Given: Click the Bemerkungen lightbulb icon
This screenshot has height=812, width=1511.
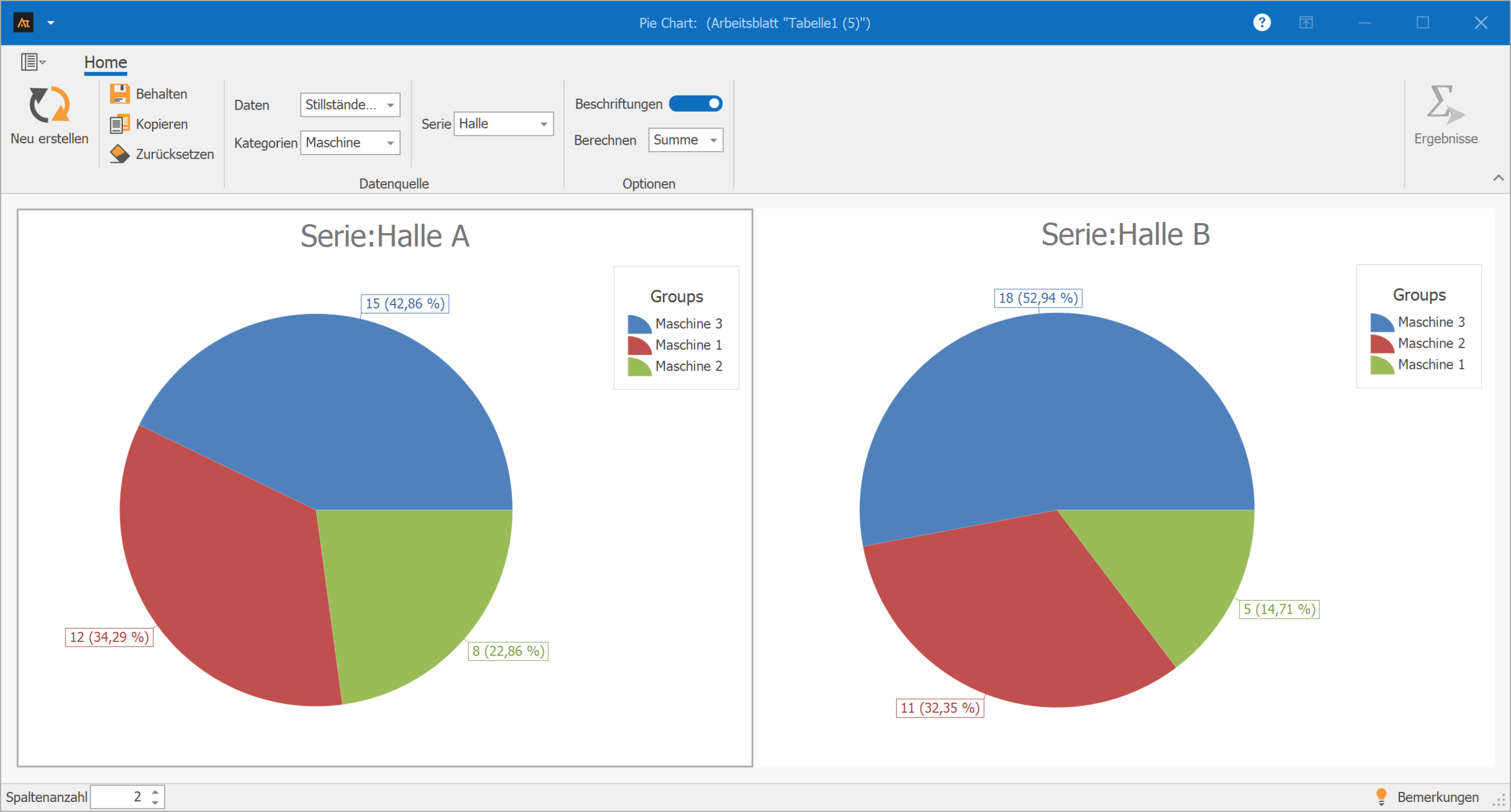Looking at the screenshot, I should (x=1381, y=797).
